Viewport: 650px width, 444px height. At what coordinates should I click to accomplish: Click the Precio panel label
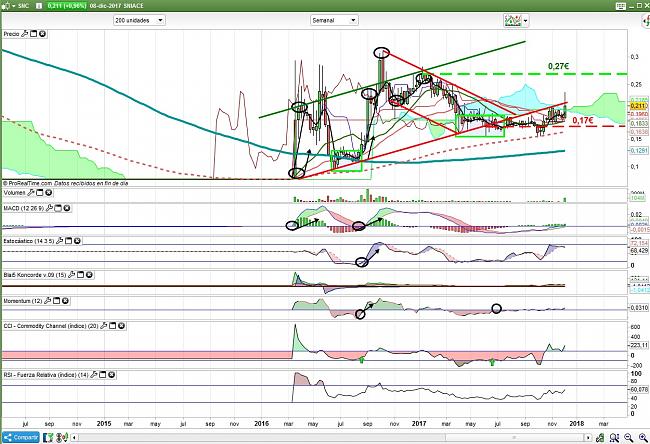pos(11,34)
